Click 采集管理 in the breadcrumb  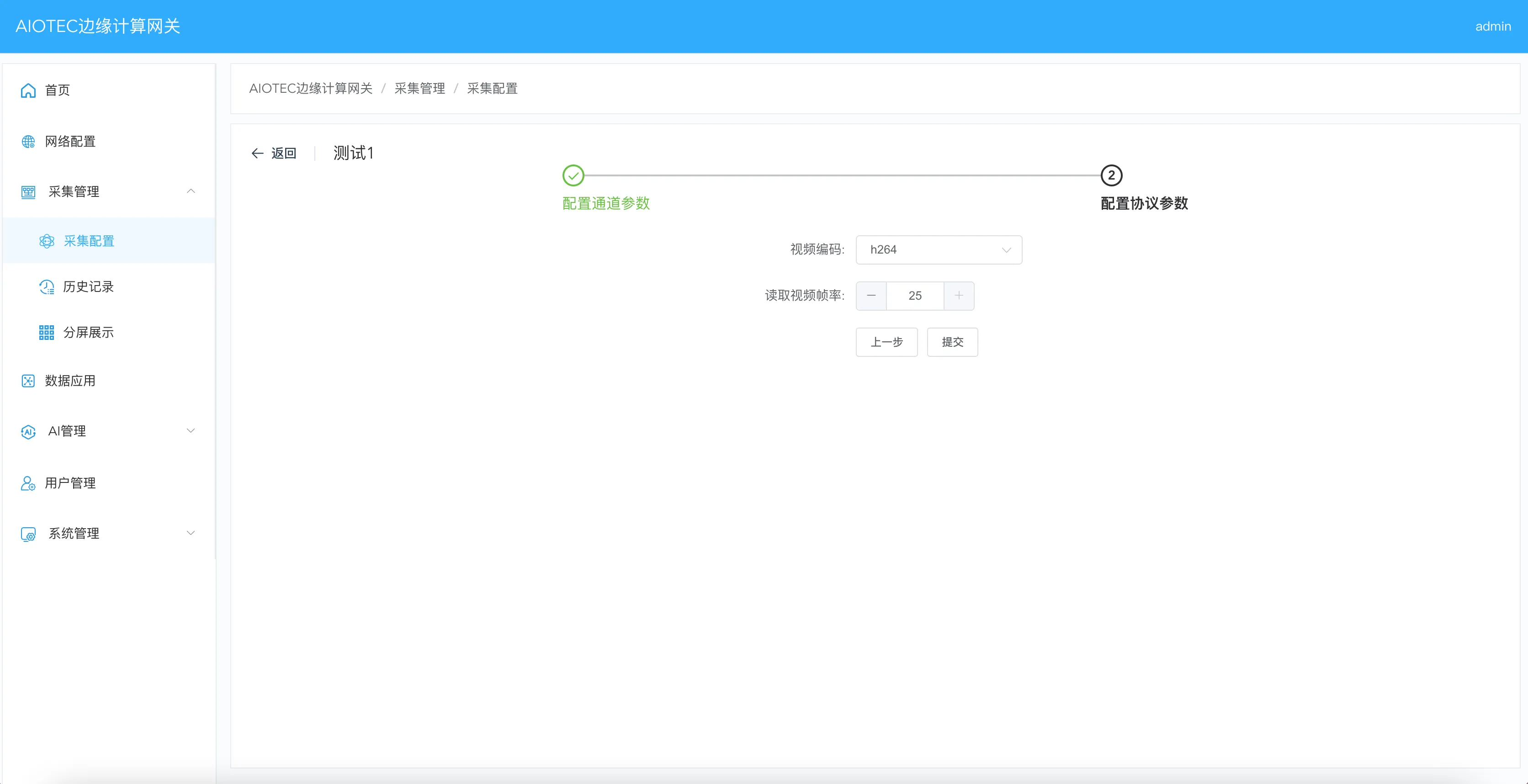click(x=419, y=88)
